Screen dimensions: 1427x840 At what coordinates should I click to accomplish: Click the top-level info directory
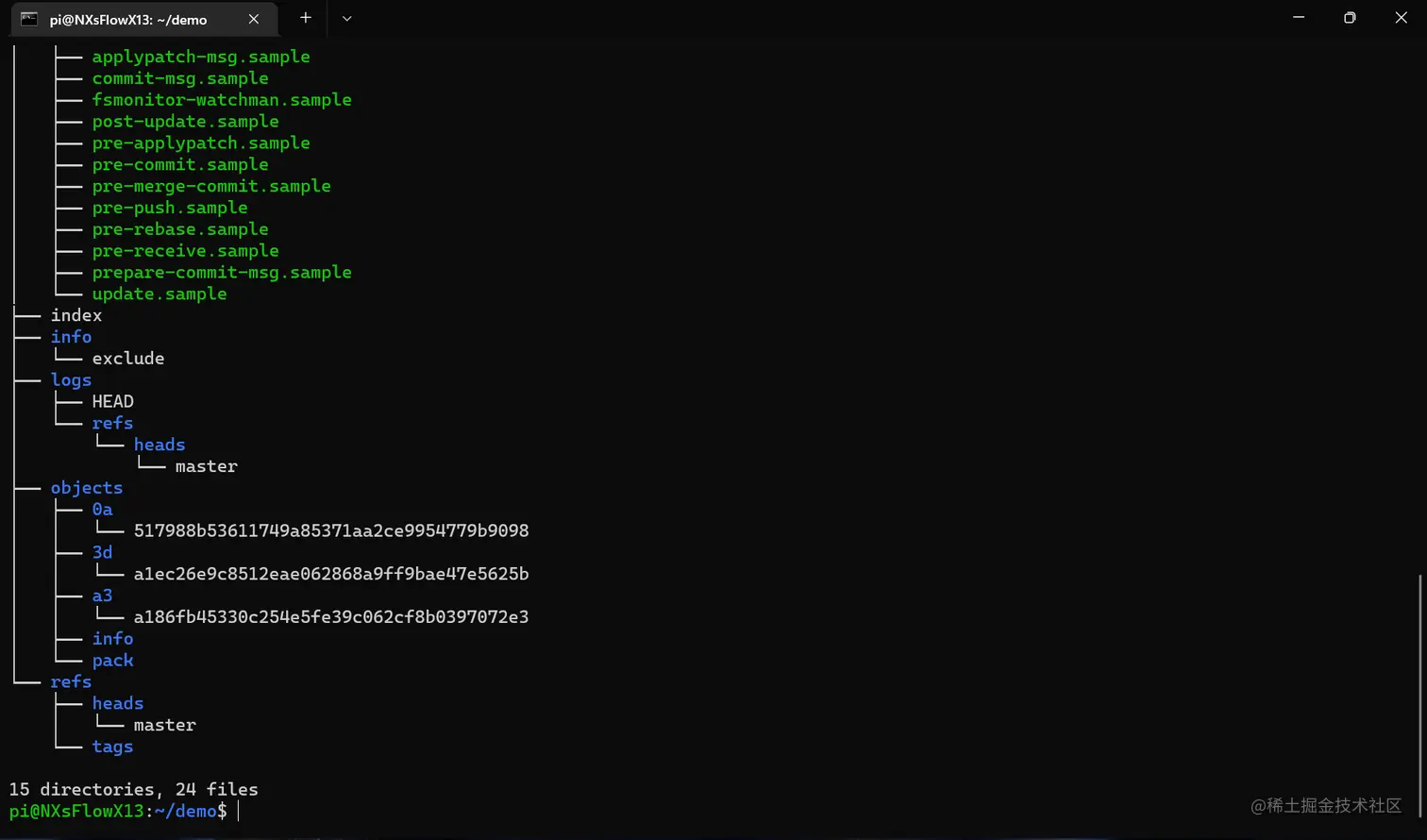click(x=72, y=337)
